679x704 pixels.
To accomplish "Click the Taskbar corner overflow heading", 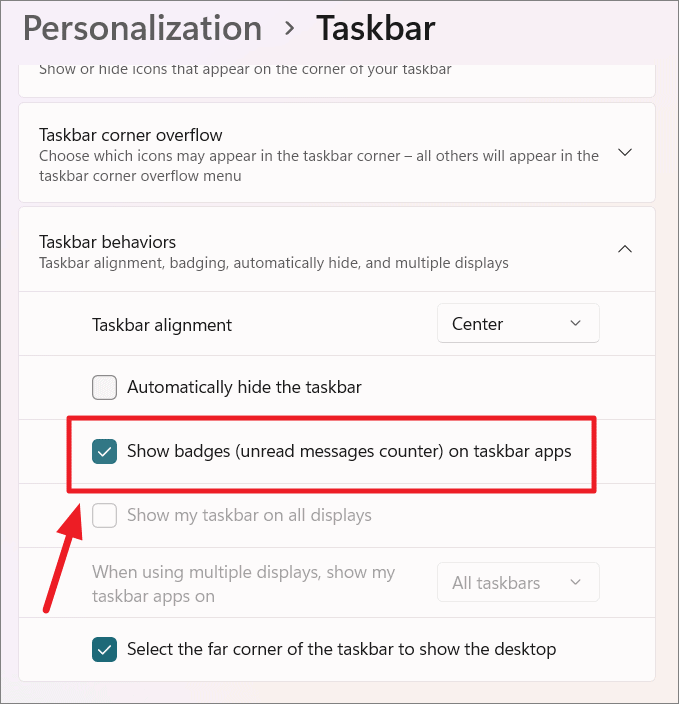I will click(131, 135).
